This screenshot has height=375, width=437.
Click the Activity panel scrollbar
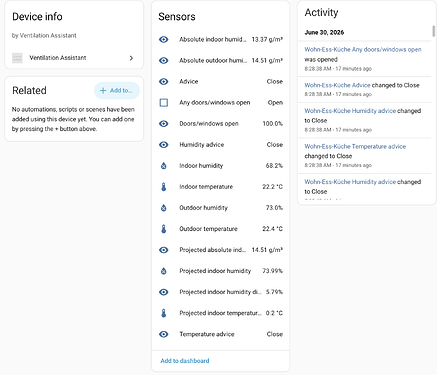pos(433,32)
